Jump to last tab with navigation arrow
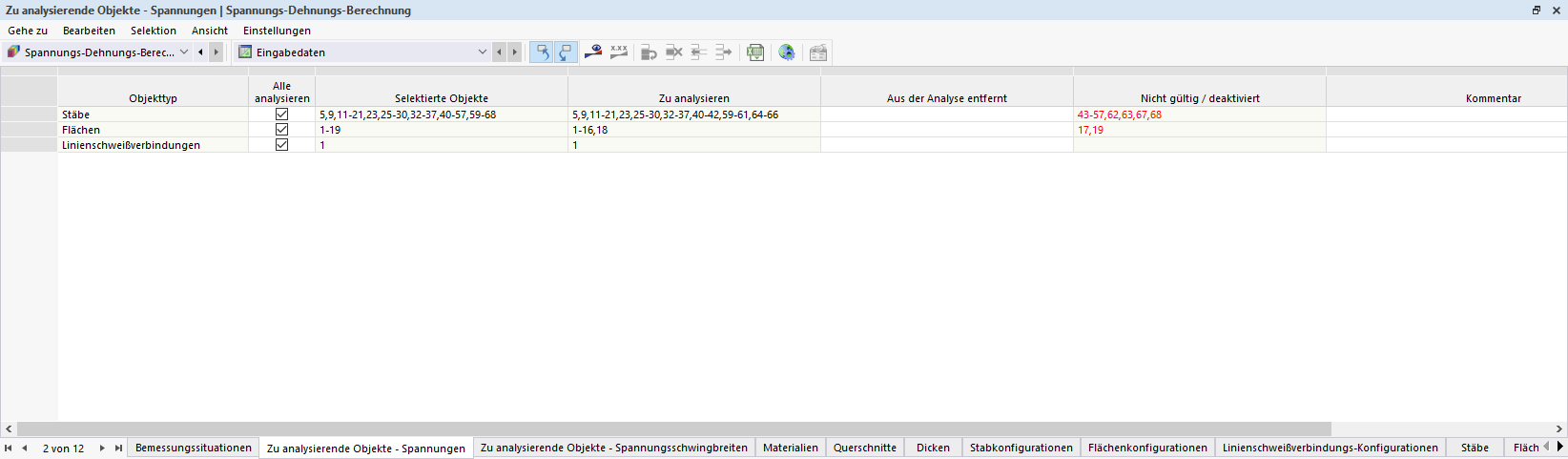 [x=118, y=448]
